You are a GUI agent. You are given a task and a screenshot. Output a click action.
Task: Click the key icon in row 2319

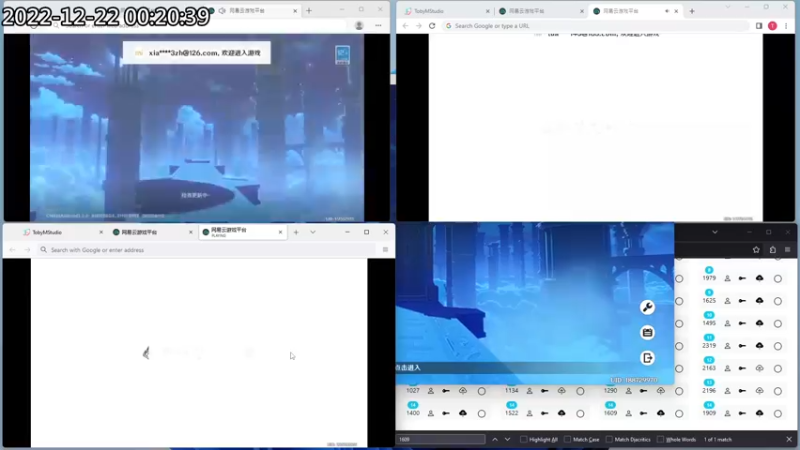(x=742, y=346)
